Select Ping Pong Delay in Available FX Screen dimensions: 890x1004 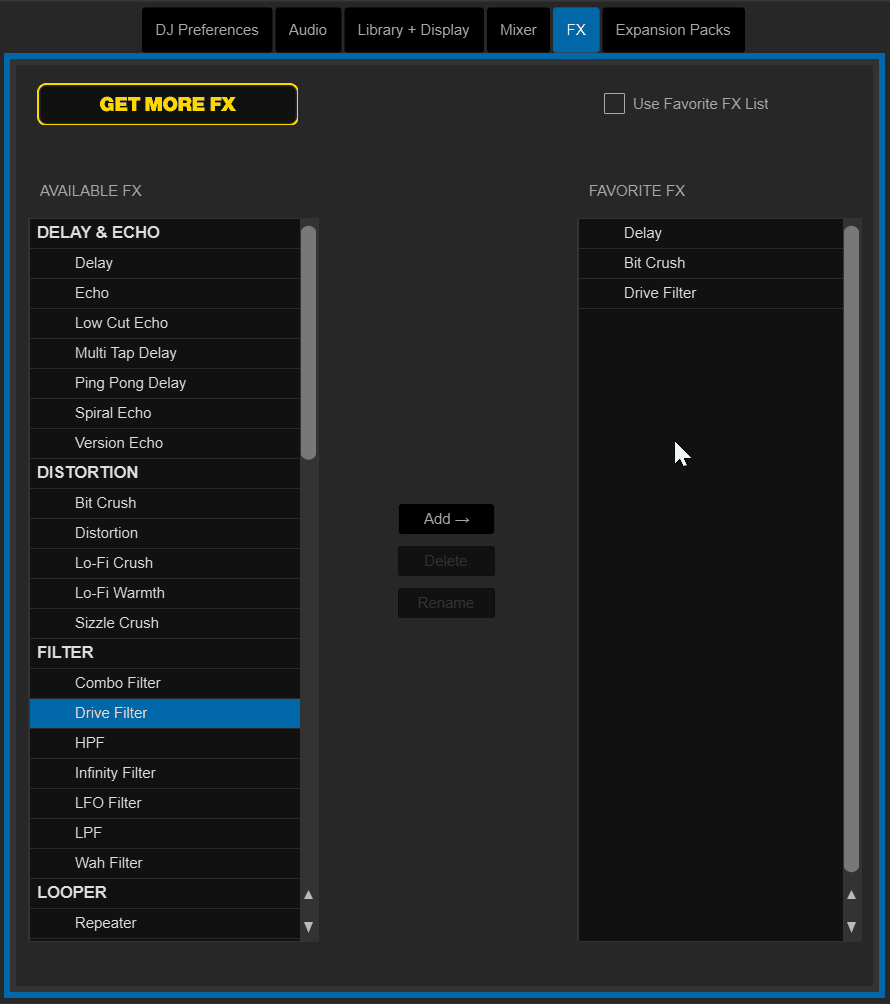[x=130, y=383]
